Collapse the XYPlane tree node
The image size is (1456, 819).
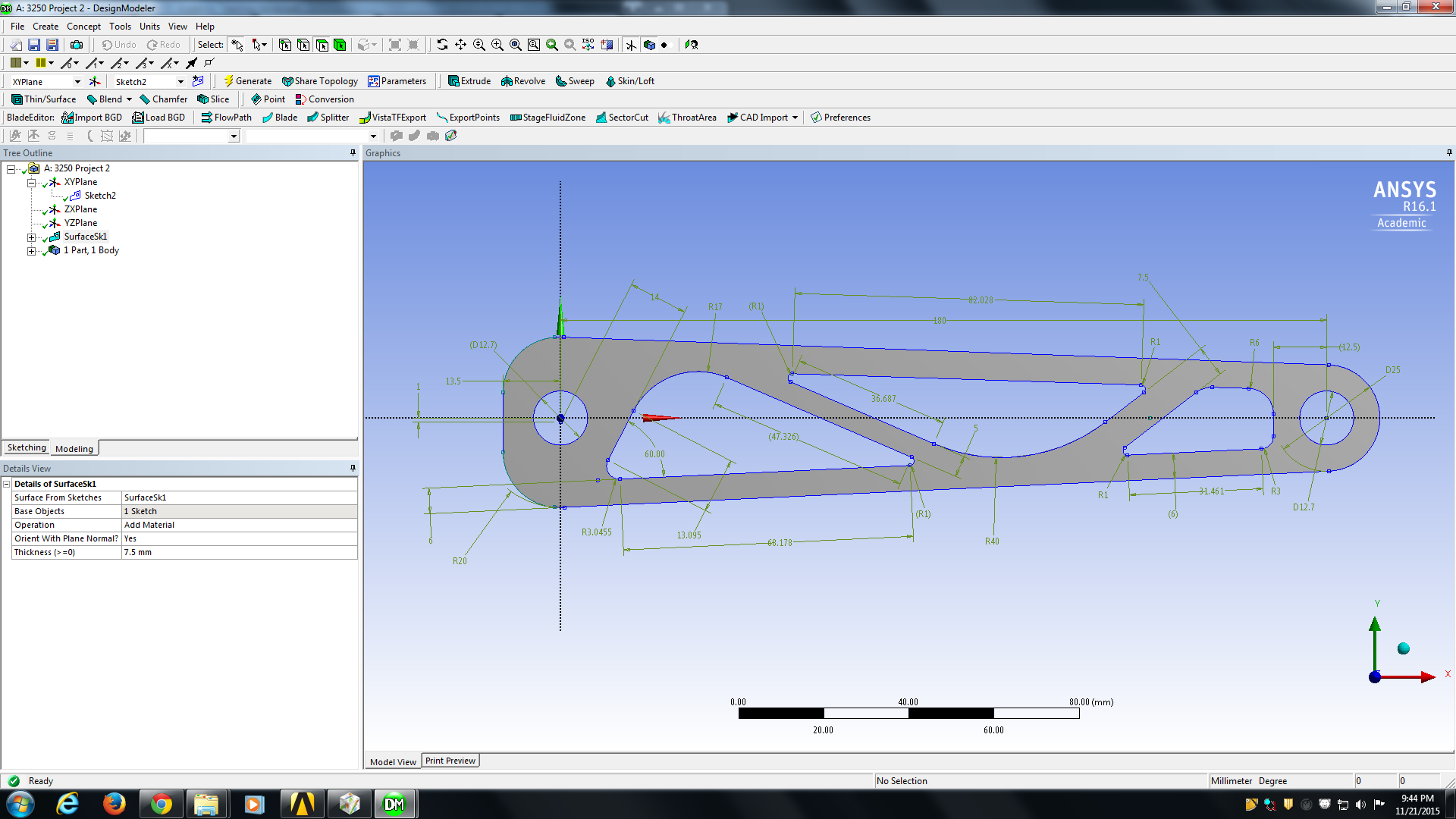click(x=31, y=183)
